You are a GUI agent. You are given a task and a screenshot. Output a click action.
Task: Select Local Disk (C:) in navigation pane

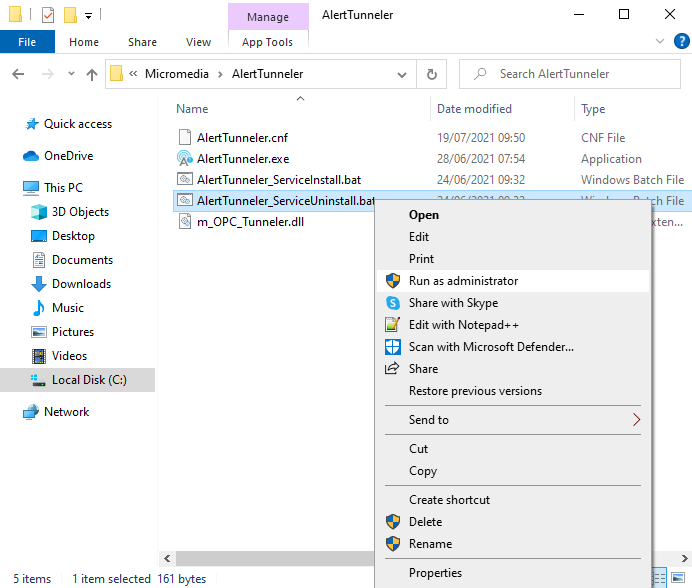click(89, 380)
